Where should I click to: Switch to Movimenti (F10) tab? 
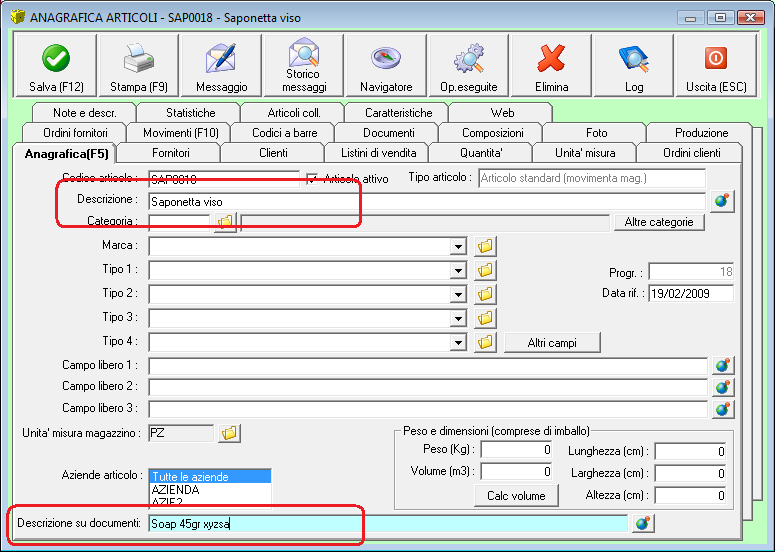click(x=180, y=133)
